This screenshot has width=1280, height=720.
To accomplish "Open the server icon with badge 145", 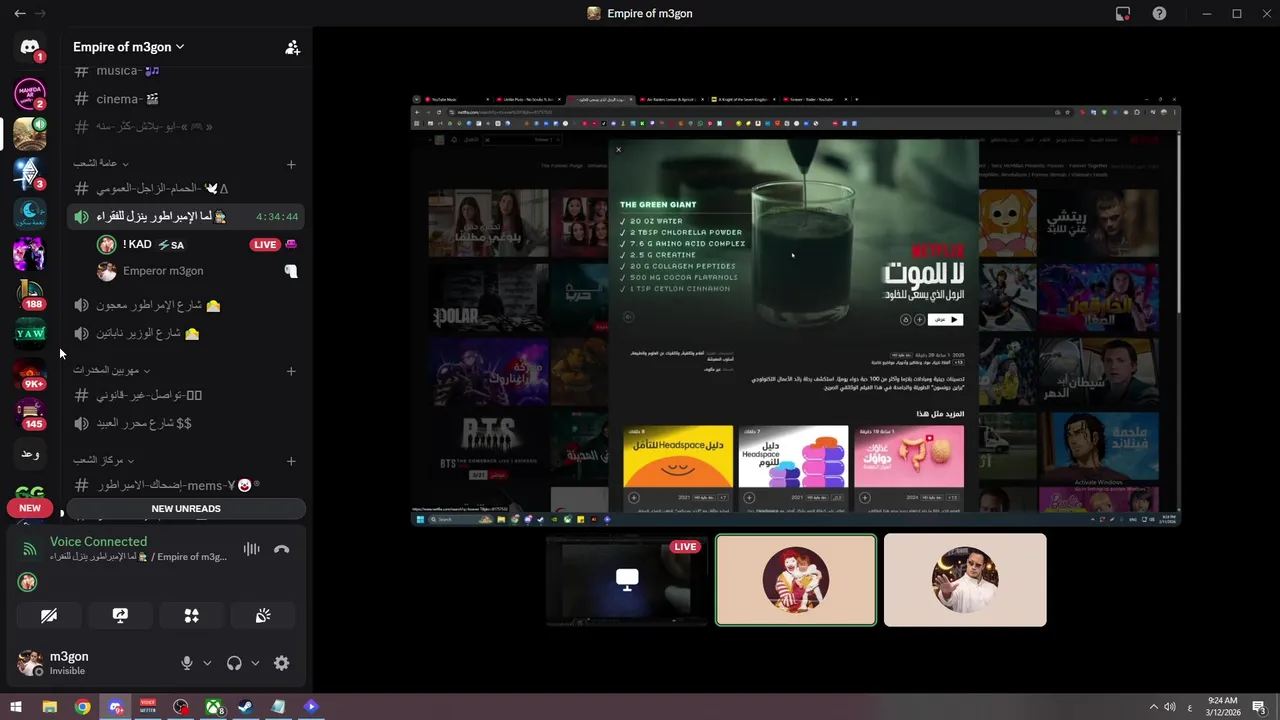I will tap(30, 413).
